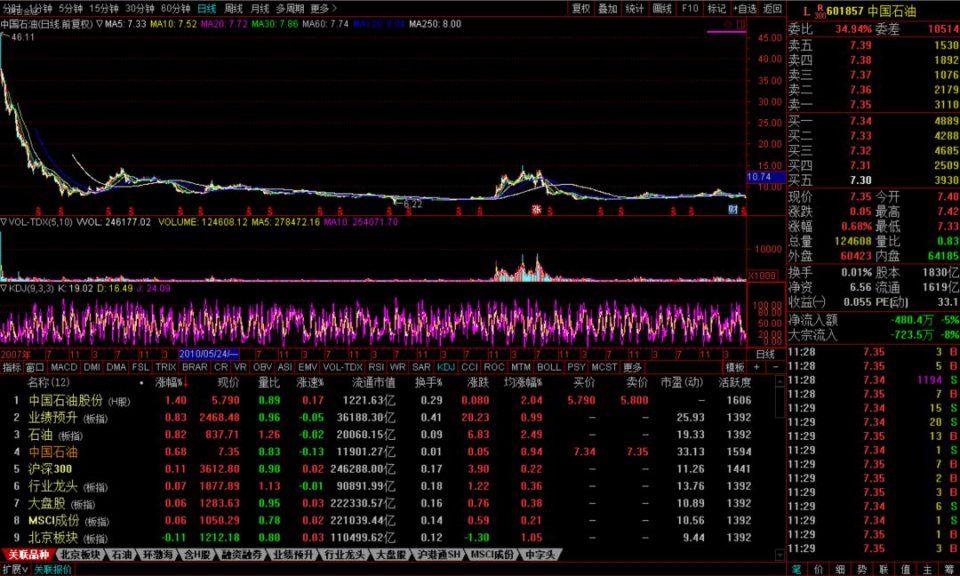Expand the VOL-TDX indicator triangle

coord(4,222)
